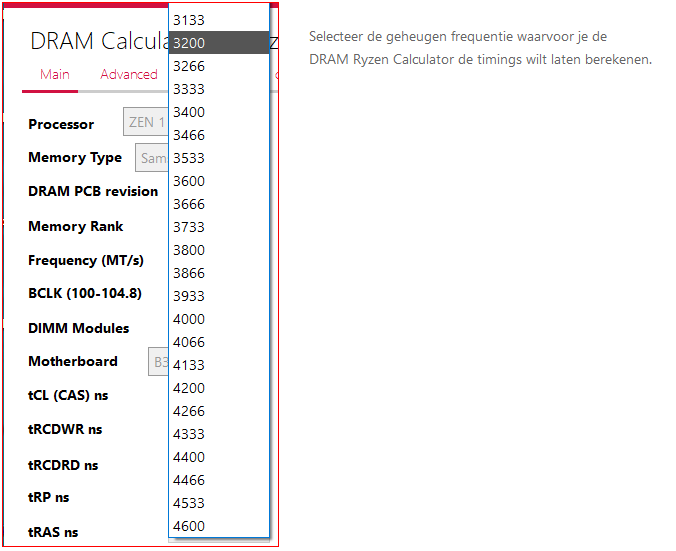Click the Processor label
Viewport: 676px width, 551px height.
coord(61,124)
